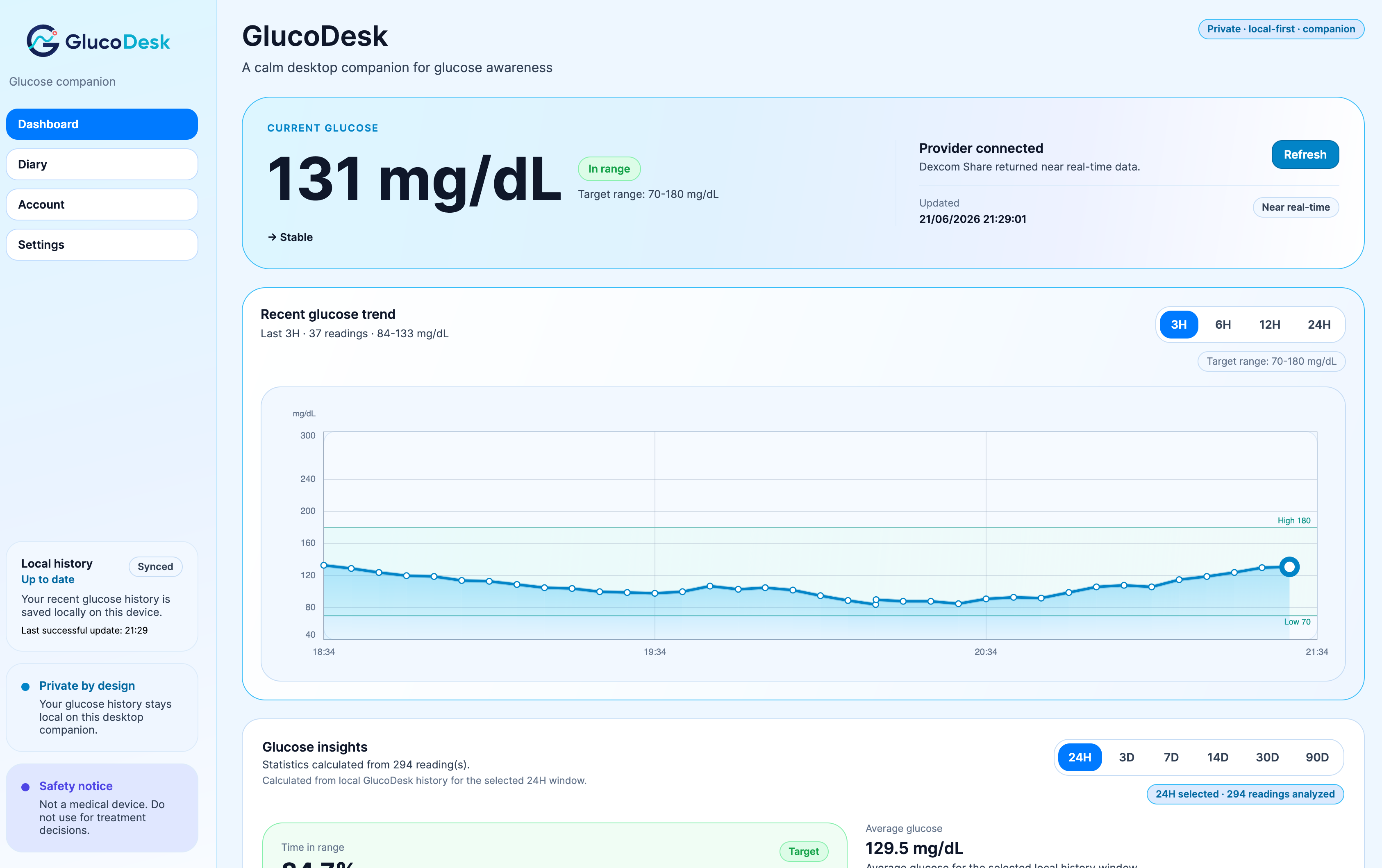Switch insights window to 3D
The width and height of the screenshot is (1382, 868).
tap(1127, 757)
